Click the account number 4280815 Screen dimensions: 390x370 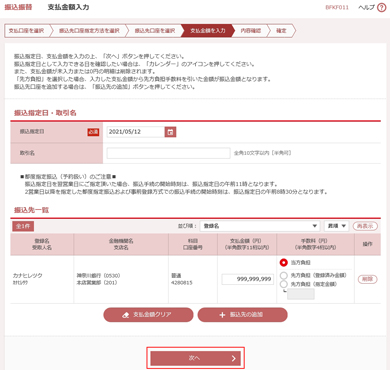(x=182, y=283)
